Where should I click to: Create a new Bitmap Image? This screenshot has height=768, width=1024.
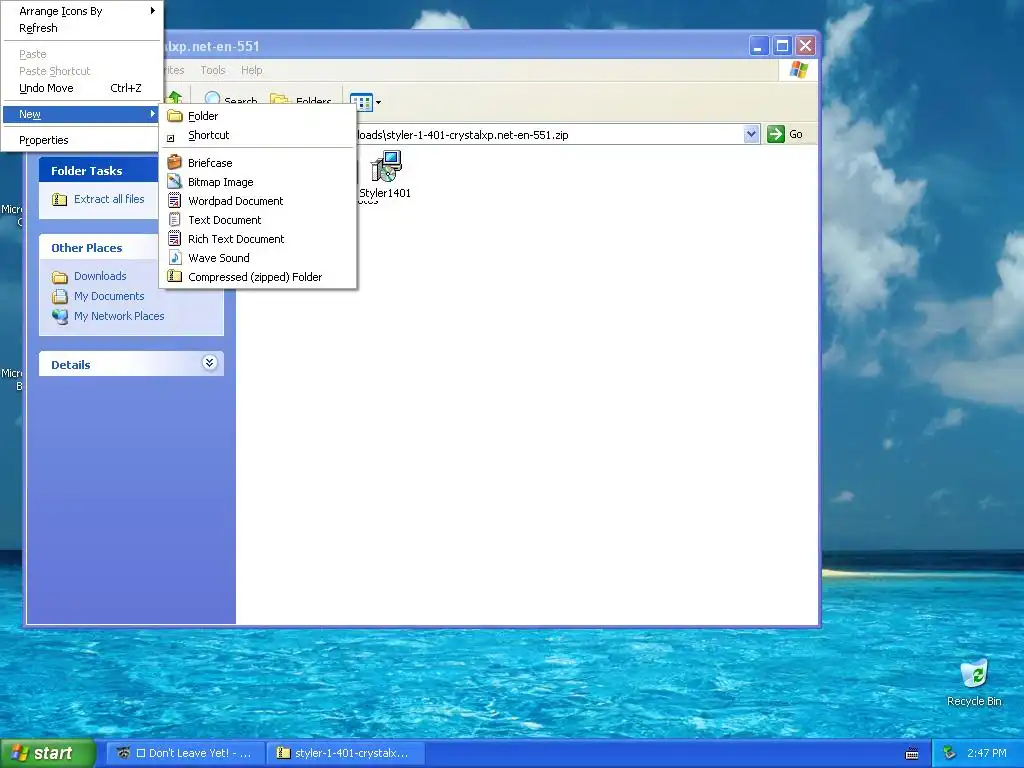tap(258, 182)
